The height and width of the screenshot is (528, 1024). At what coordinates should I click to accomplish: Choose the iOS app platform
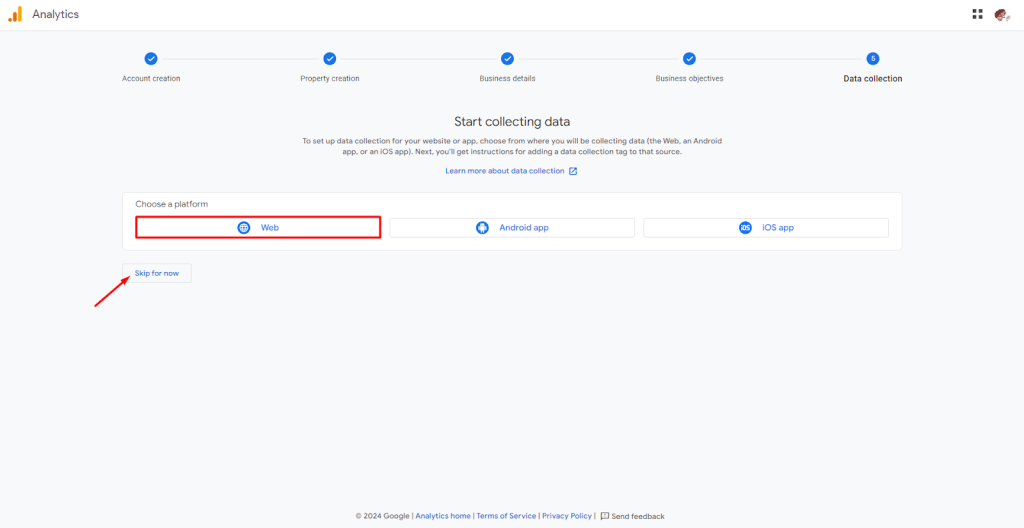pyautogui.click(x=766, y=227)
